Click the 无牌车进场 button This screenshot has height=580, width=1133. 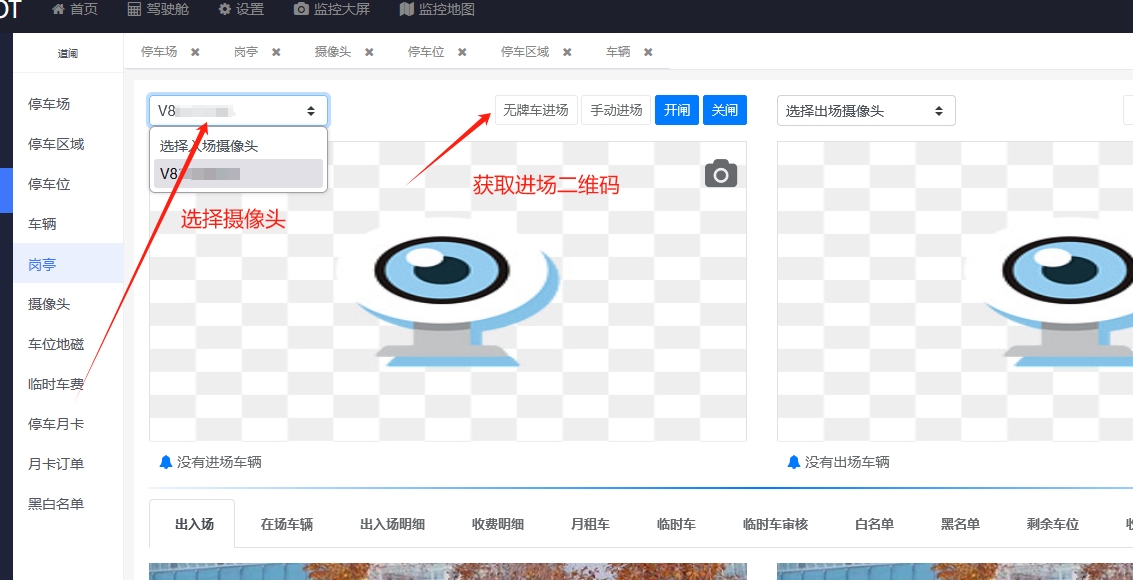coord(536,111)
